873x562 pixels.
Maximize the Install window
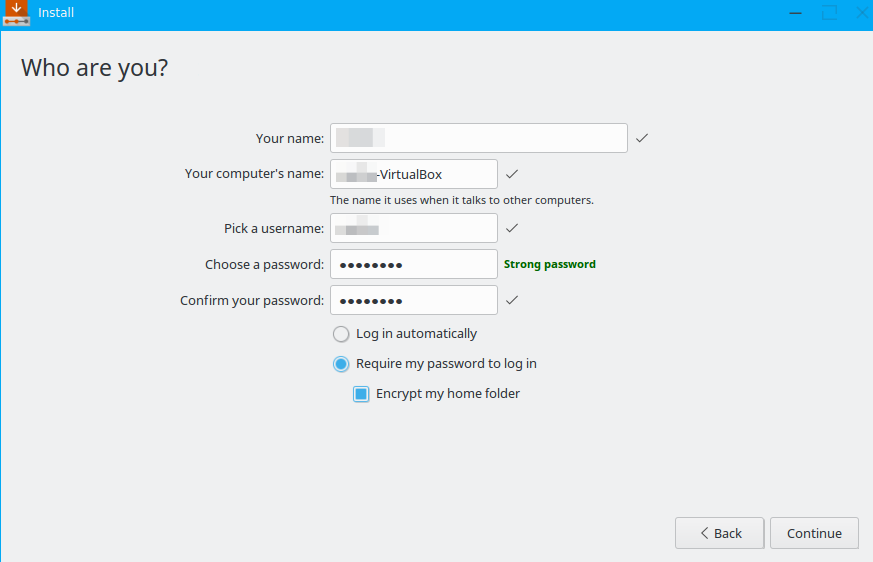[x=829, y=13]
